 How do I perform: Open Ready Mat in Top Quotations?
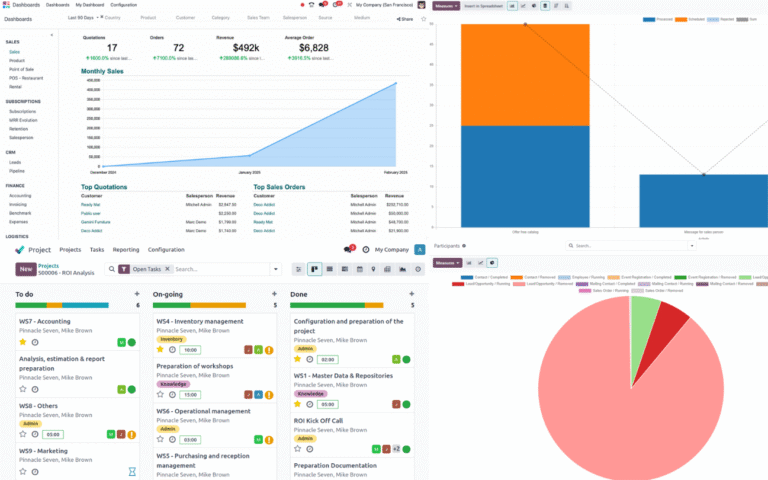coord(91,205)
